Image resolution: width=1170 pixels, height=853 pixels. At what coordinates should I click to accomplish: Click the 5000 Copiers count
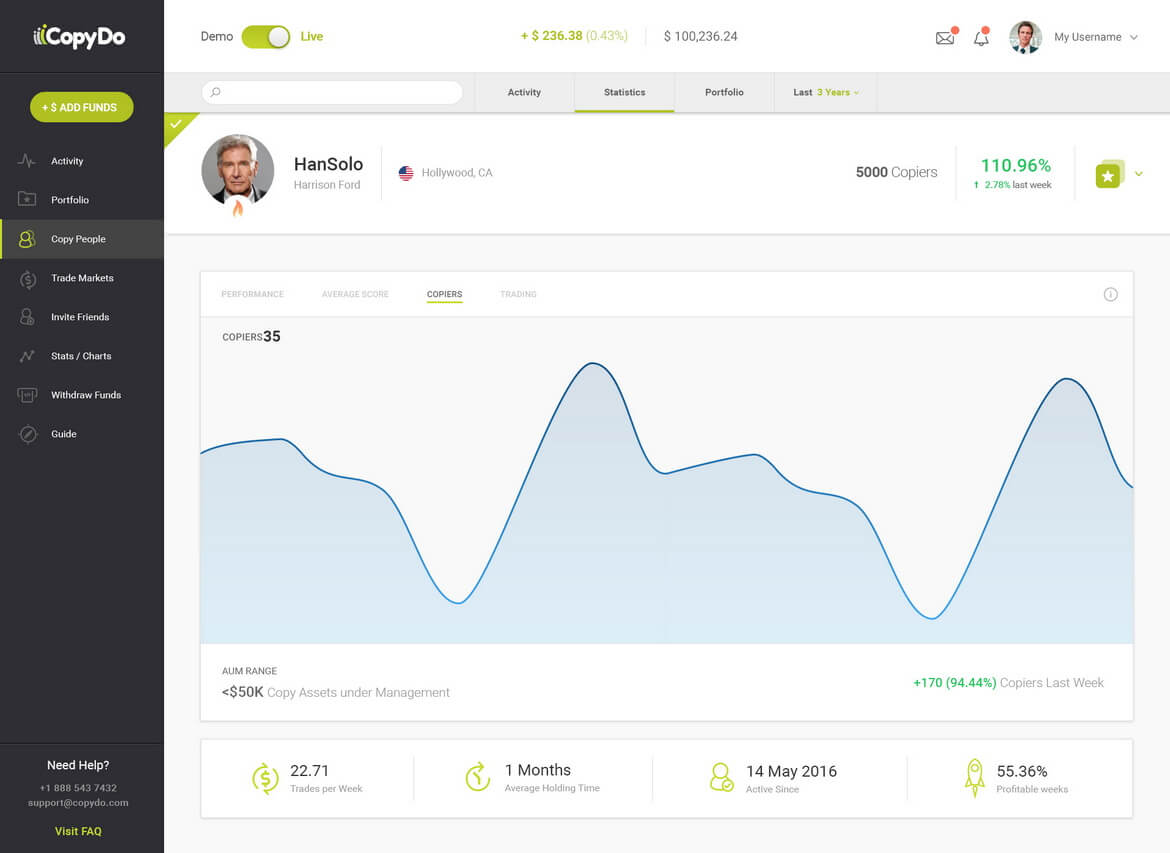coord(896,172)
